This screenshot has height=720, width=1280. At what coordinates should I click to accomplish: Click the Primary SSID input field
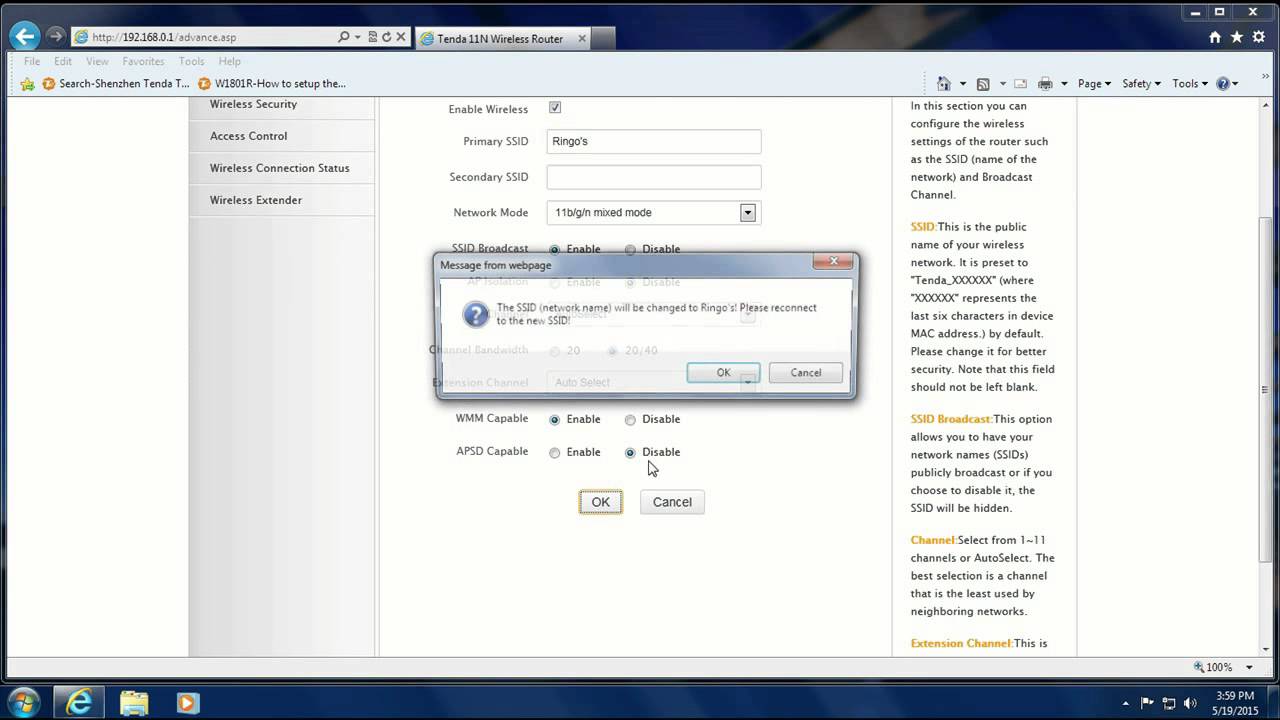pos(654,141)
